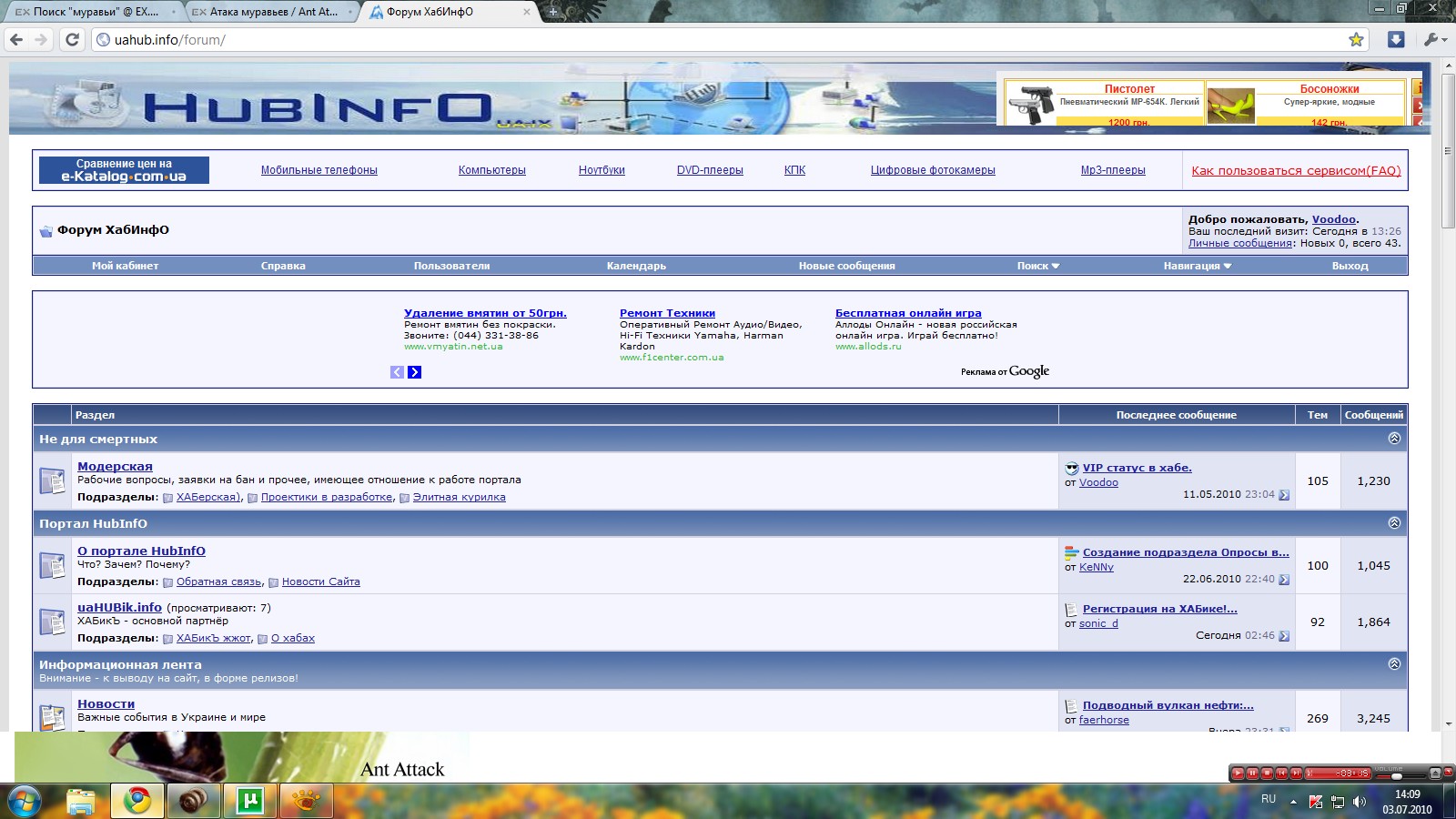Click the Chrome wrench settings icon
This screenshot has height=819, width=1456.
(x=1432, y=40)
